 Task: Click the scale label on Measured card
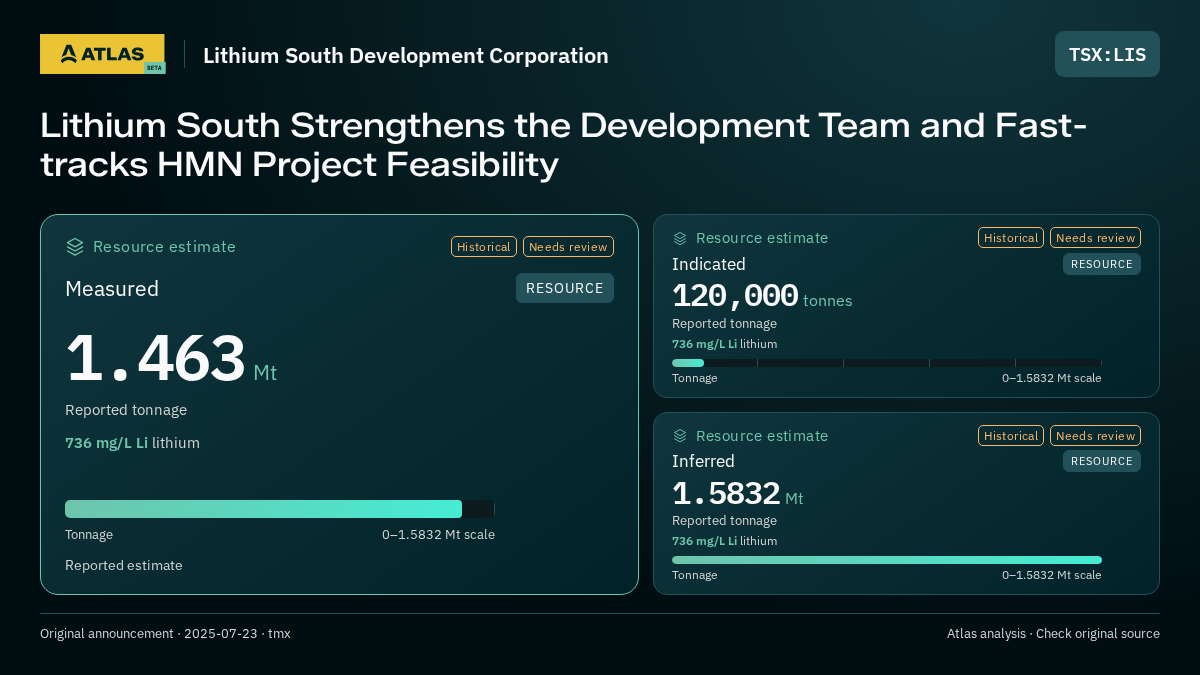[438, 535]
